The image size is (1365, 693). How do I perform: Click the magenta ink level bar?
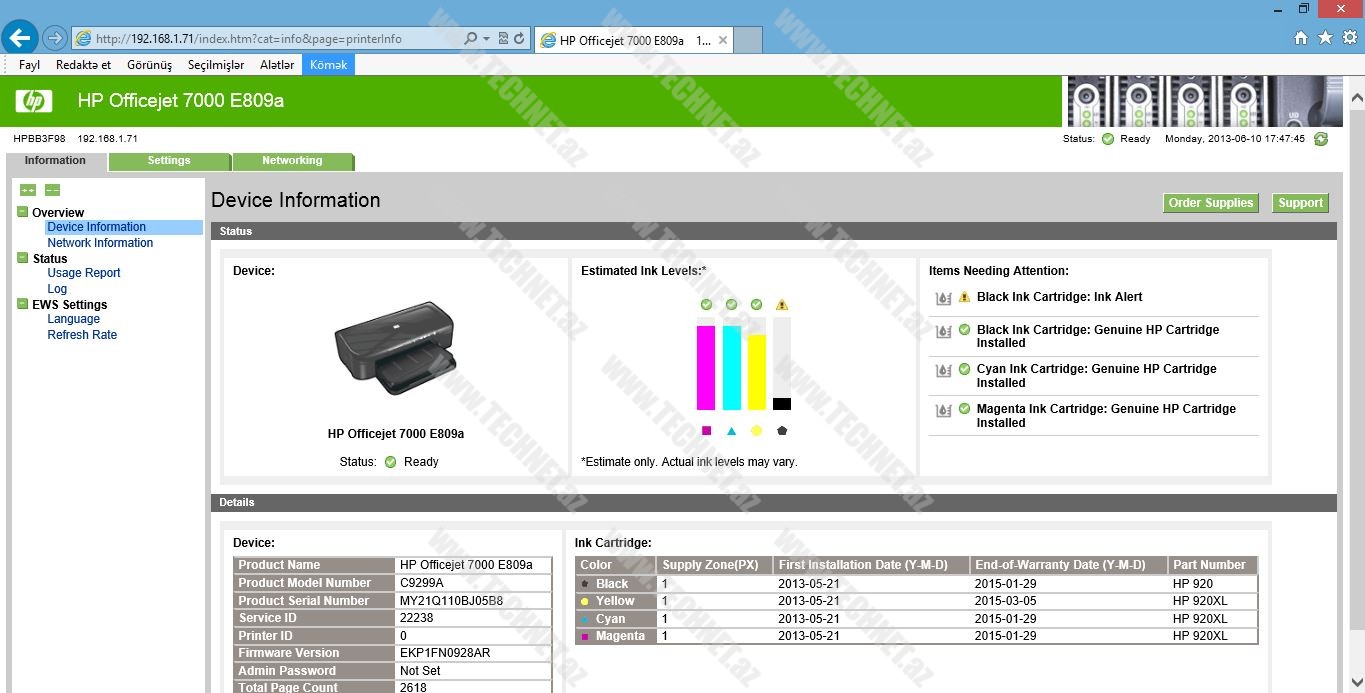tap(706, 367)
